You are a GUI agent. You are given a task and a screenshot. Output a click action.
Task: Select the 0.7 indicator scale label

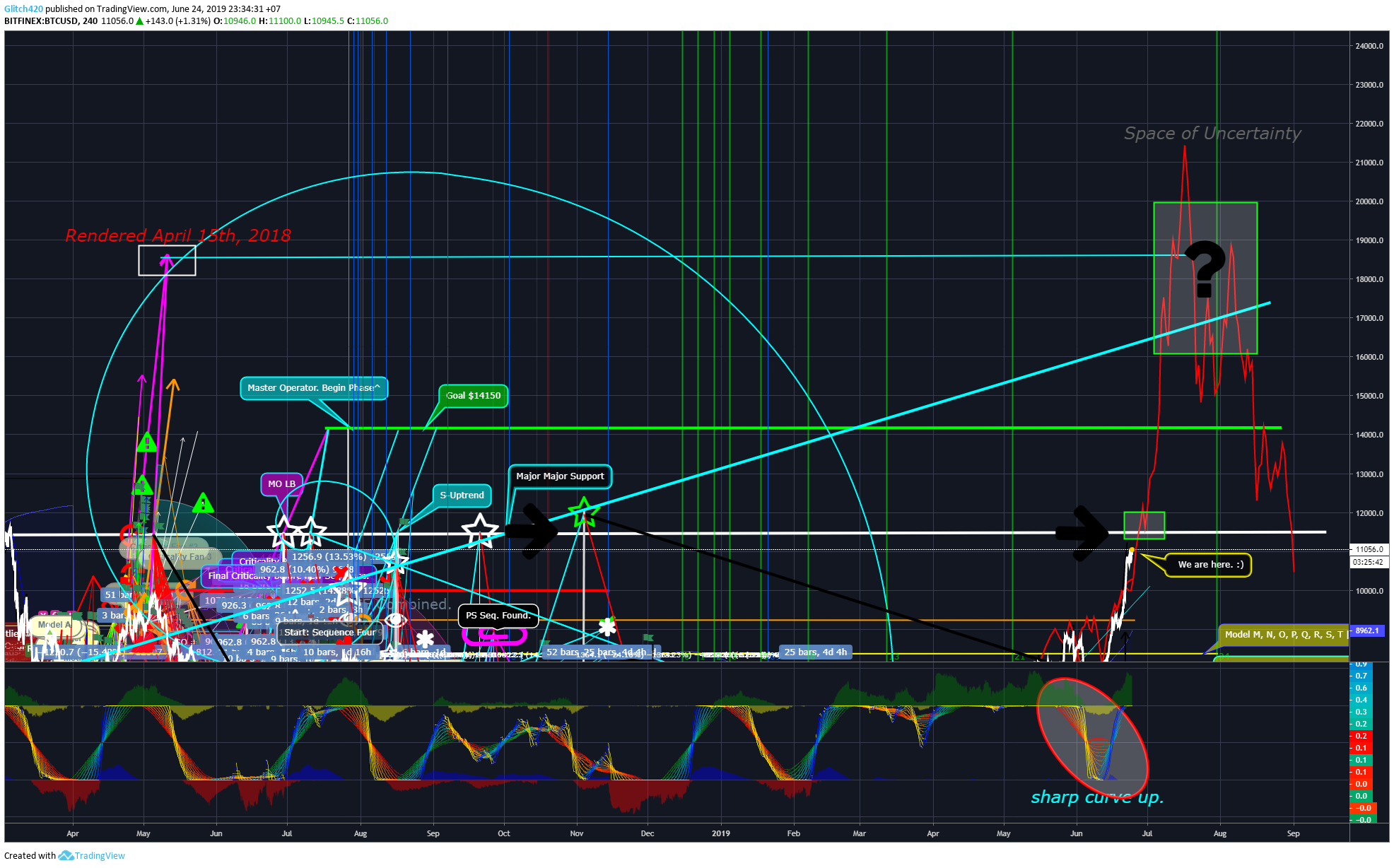click(1361, 676)
